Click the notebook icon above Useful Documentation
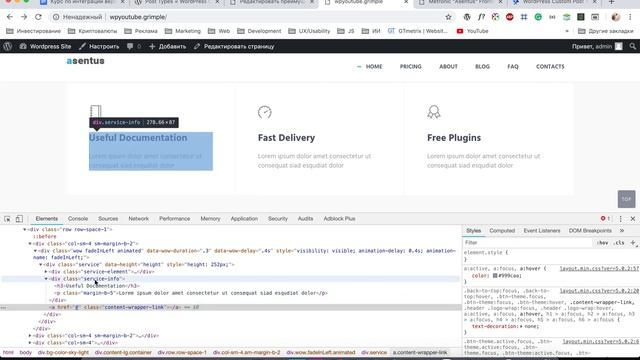Viewport: 640px width, 360px height. 96,111
